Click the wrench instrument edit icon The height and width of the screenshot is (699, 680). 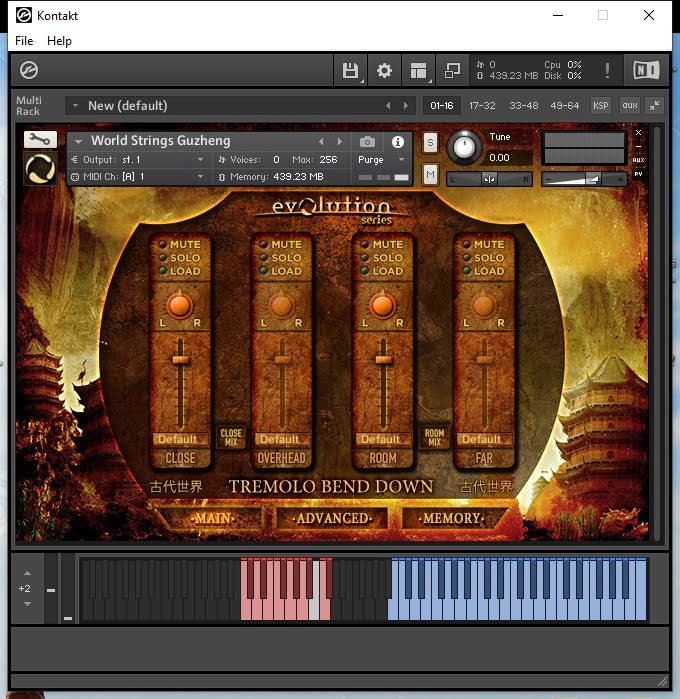point(40,140)
